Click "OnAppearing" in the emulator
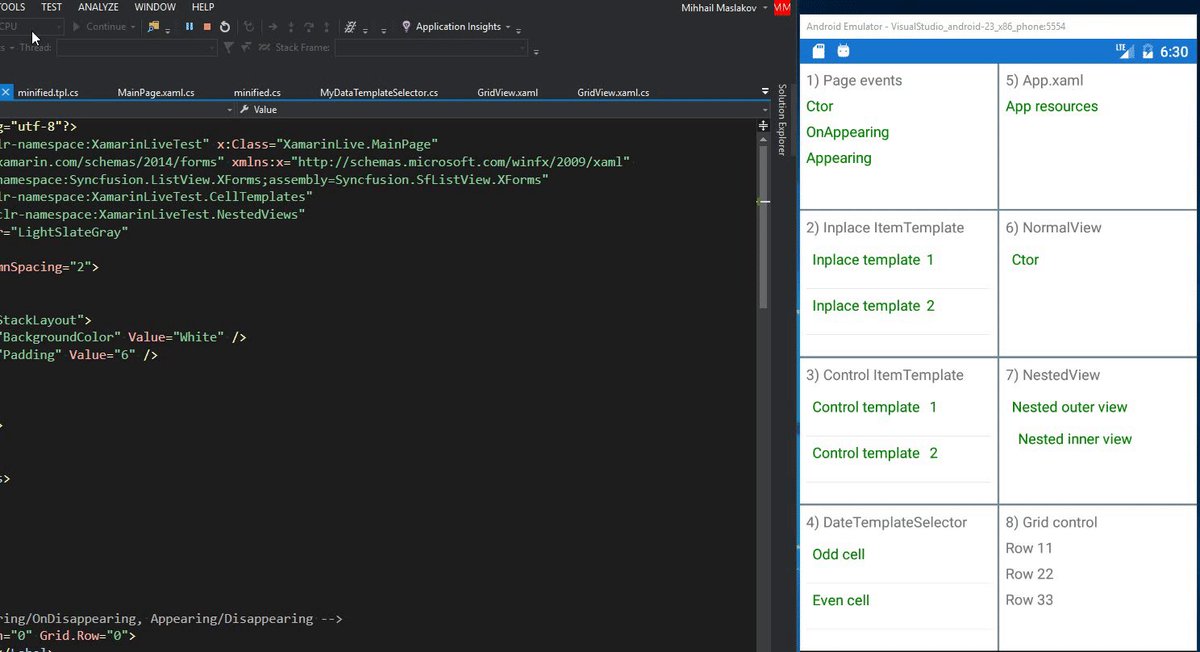Screen dimensions: 1200x652 pyautogui.click(x=847, y=132)
